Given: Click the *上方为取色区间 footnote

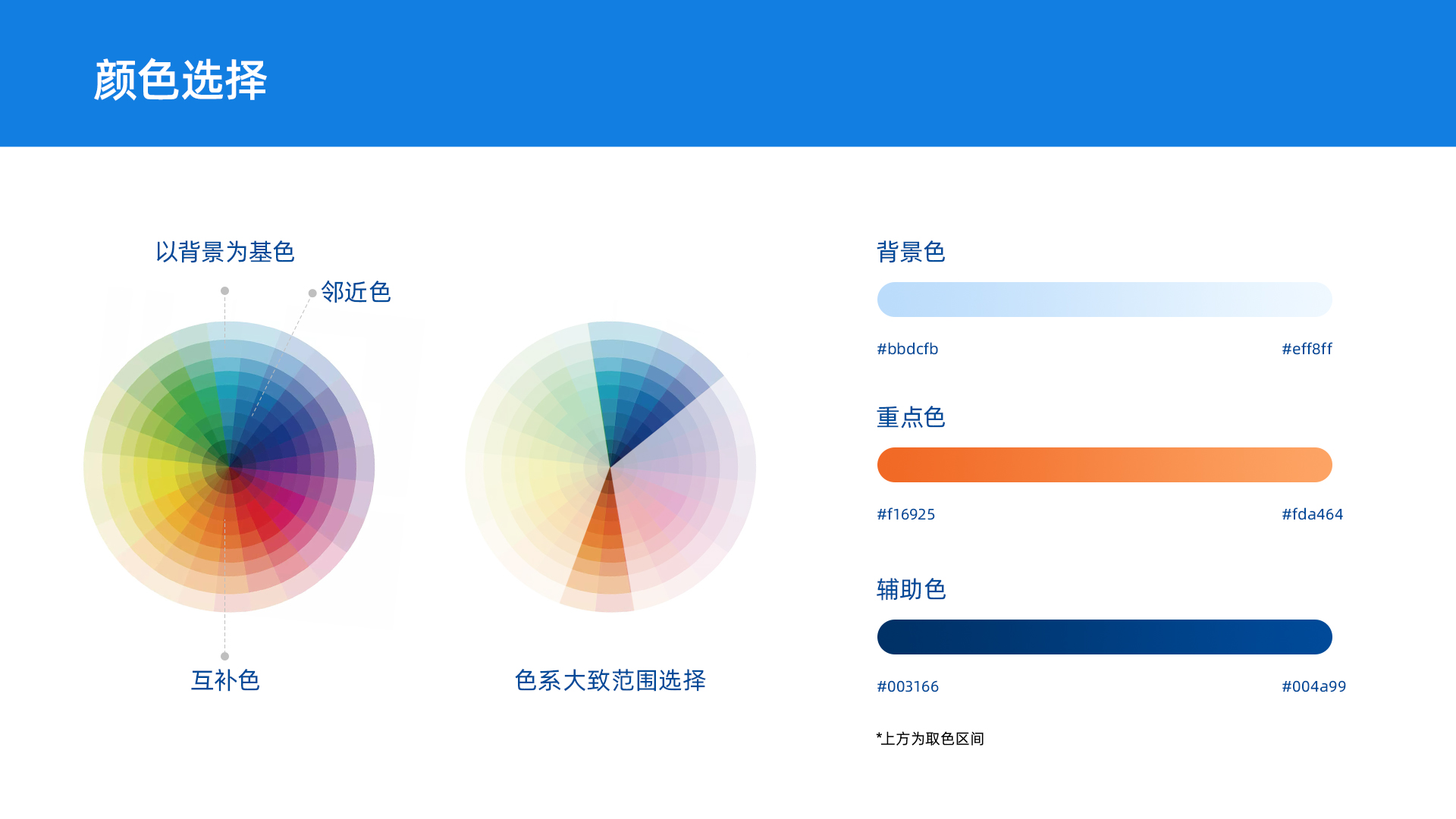Looking at the screenshot, I should pyautogui.click(x=930, y=739).
